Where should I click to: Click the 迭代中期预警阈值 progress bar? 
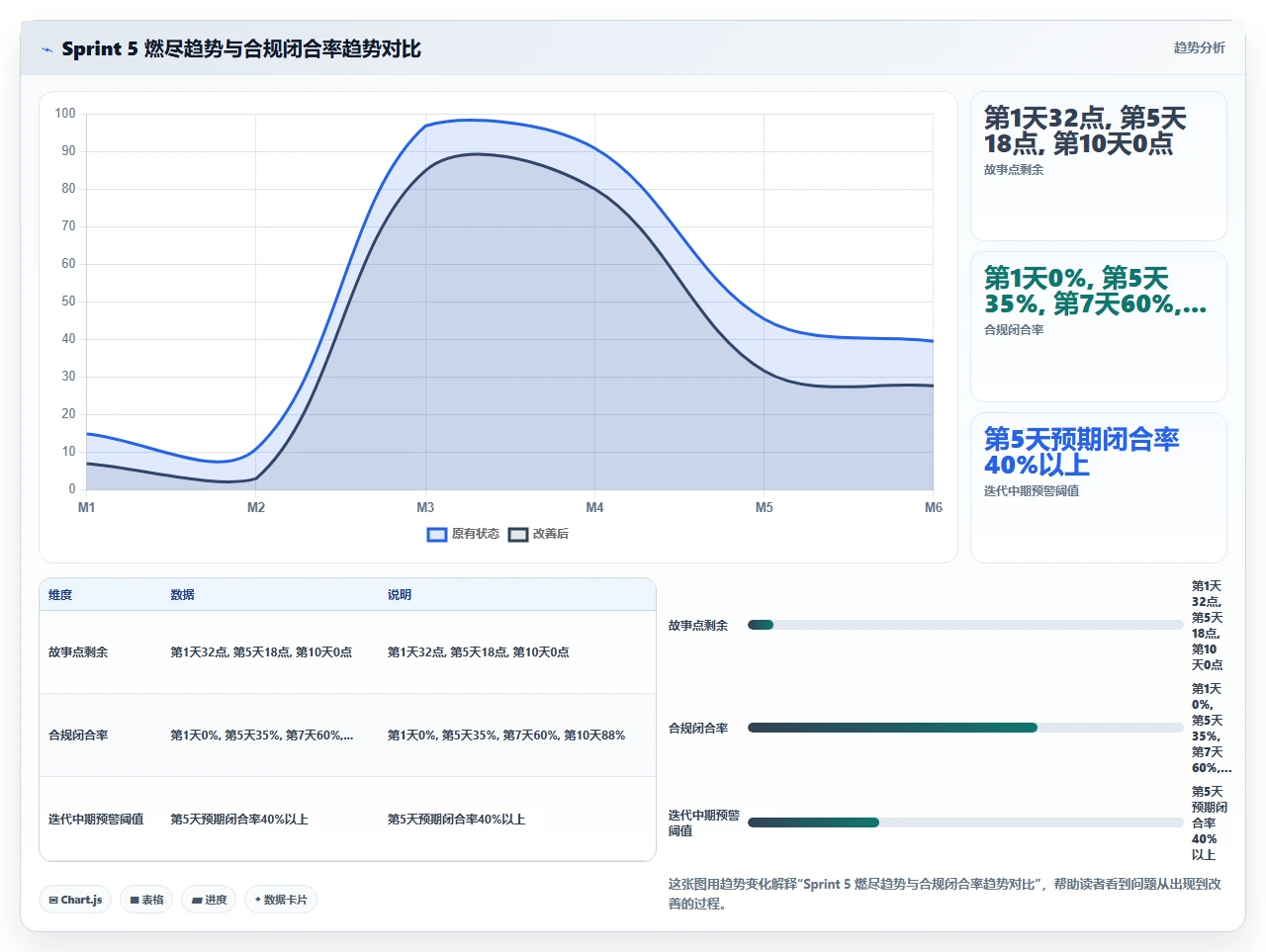[x=965, y=822]
